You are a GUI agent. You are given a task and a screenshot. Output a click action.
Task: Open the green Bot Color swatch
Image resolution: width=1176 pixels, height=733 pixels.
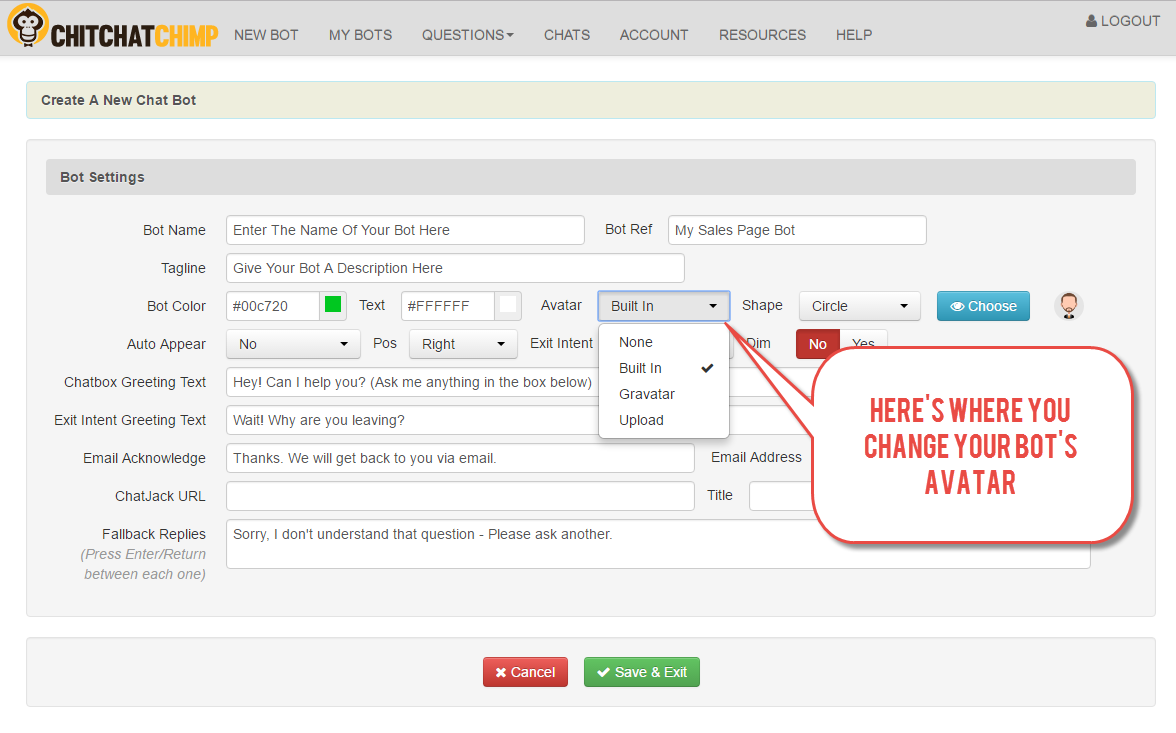[333, 305]
